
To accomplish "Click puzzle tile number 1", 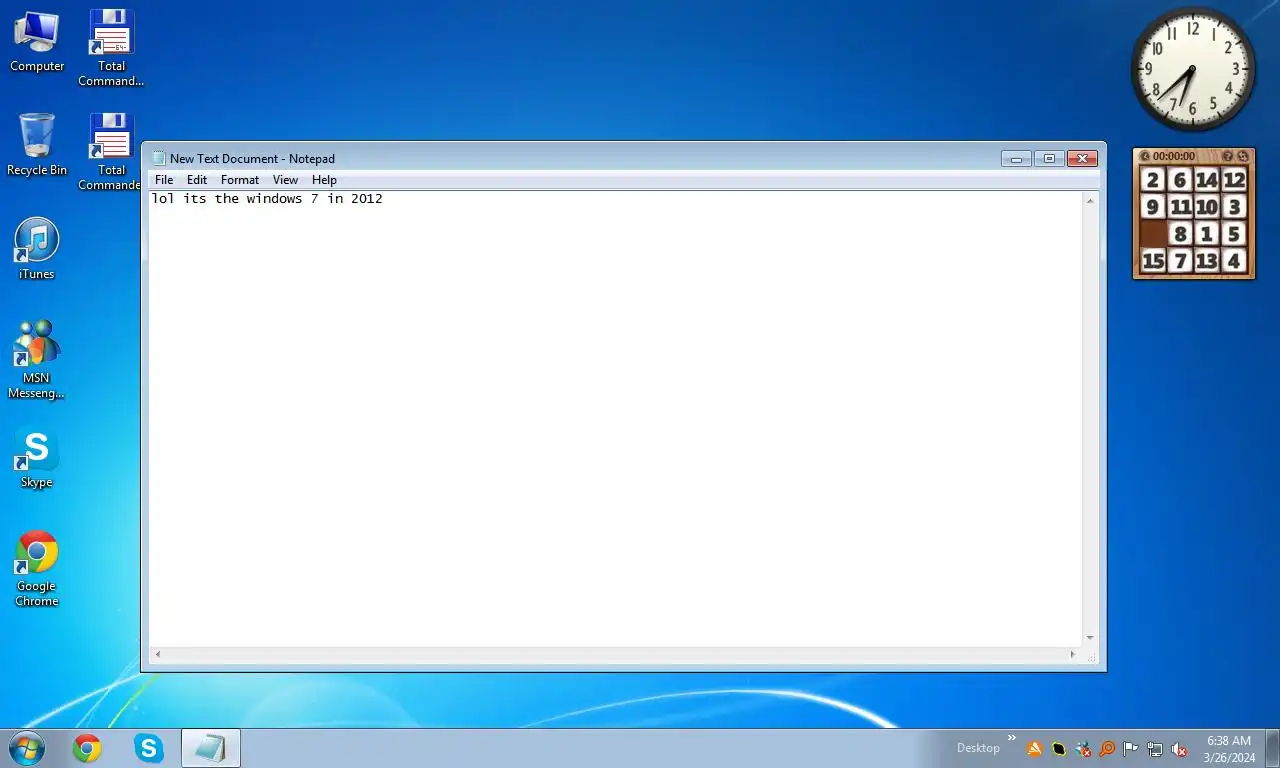I will click(1207, 234).
